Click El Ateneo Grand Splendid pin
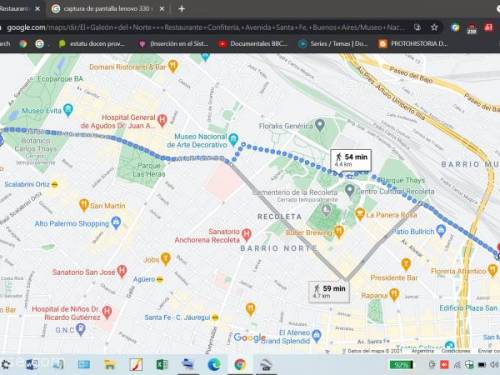Image resolution: width=500 pixels, height=375 pixels. coord(317,335)
